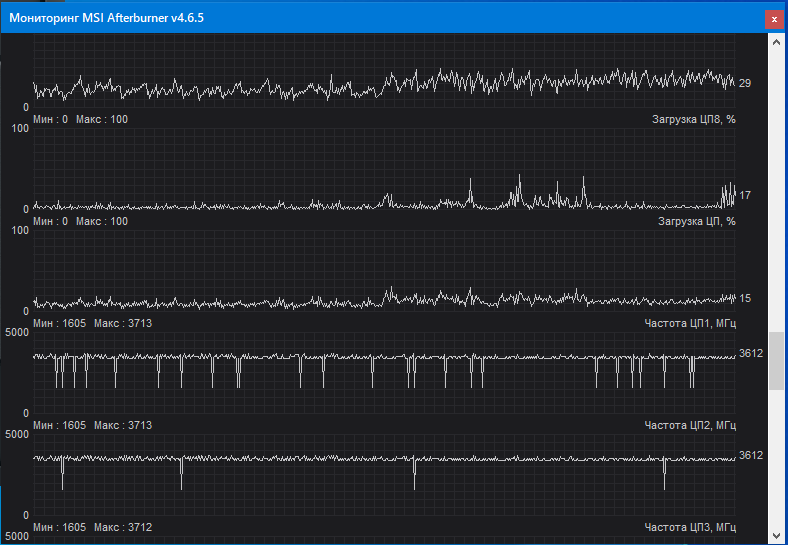Viewport: 788px width, 545px height.
Task: Close the MSI Afterburner monitoring window
Action: 773,19
